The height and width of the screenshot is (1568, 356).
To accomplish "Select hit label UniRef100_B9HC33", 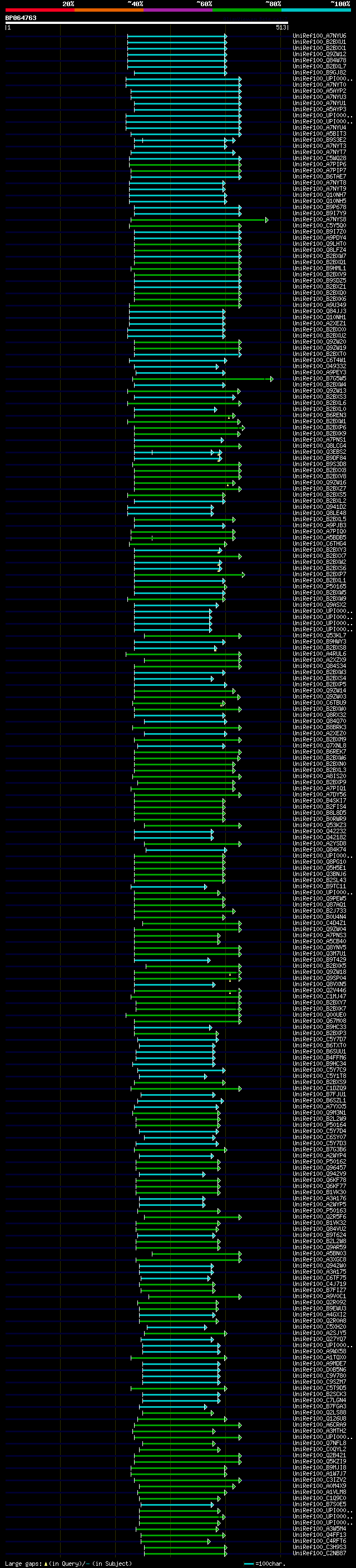I will coord(319,1027).
